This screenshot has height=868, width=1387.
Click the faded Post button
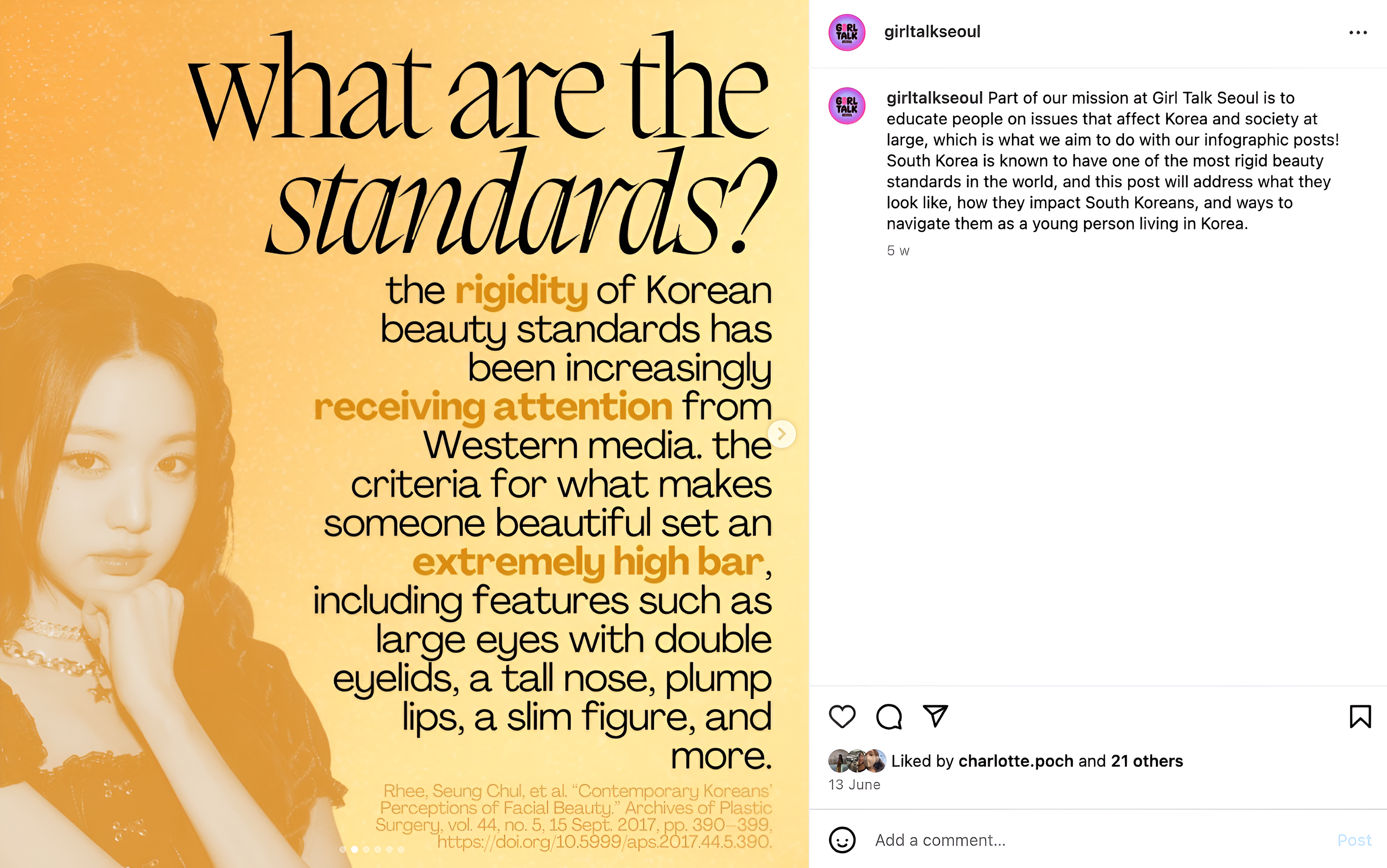tap(1354, 840)
